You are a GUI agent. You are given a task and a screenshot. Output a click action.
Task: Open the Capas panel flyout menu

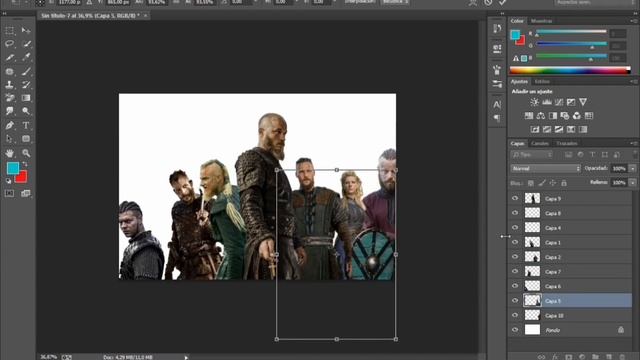(x=633, y=144)
